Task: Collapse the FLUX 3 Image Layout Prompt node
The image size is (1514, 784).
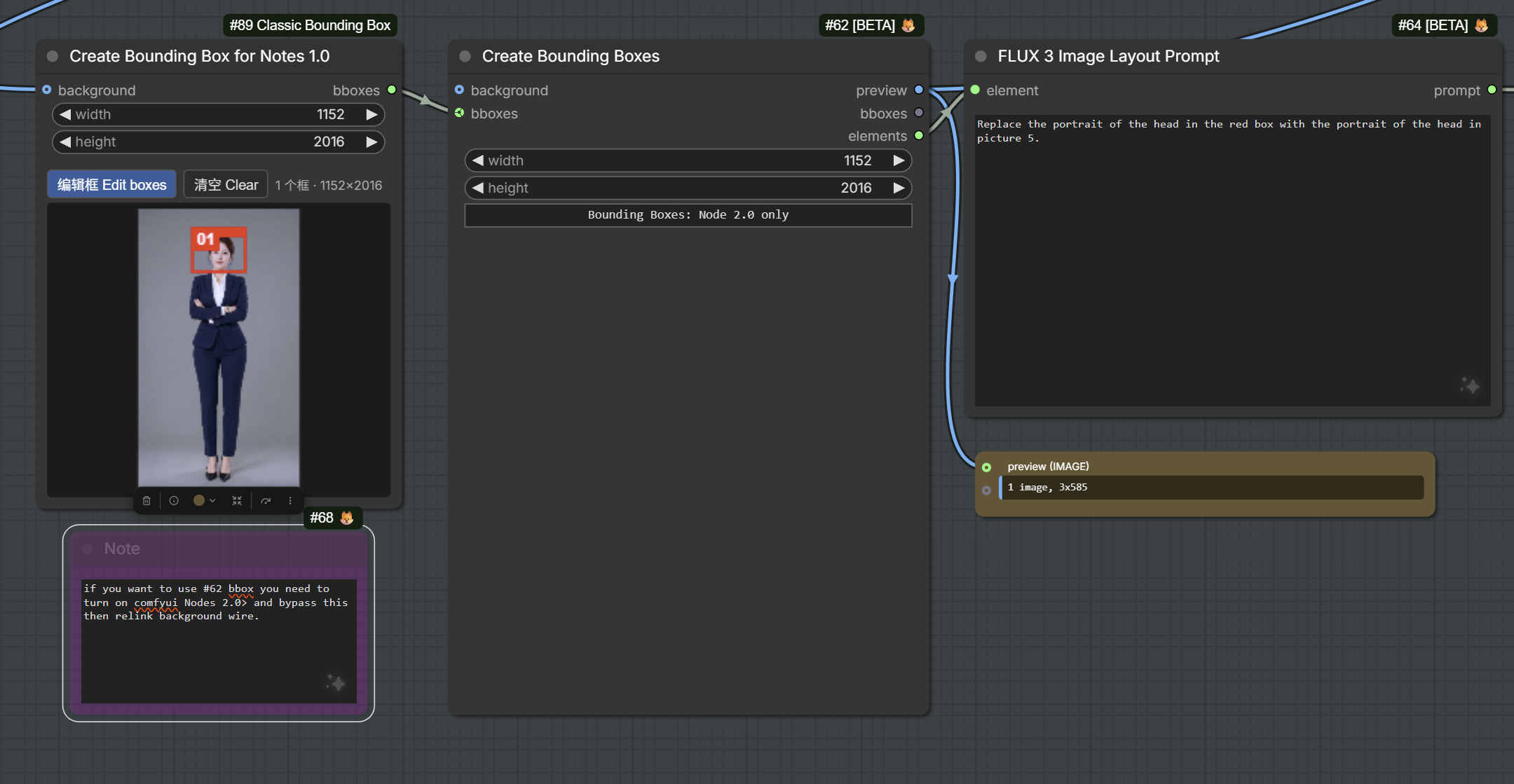Action: [981, 56]
